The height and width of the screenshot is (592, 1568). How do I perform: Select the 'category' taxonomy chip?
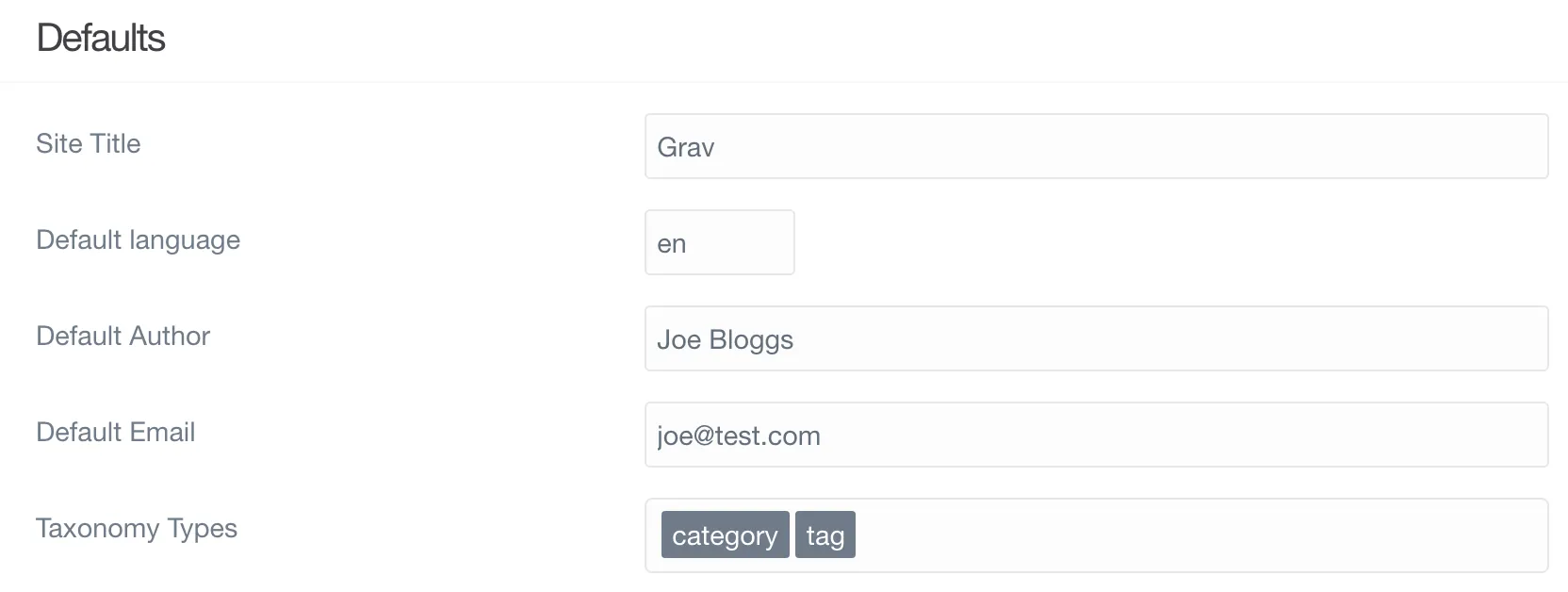coord(725,534)
